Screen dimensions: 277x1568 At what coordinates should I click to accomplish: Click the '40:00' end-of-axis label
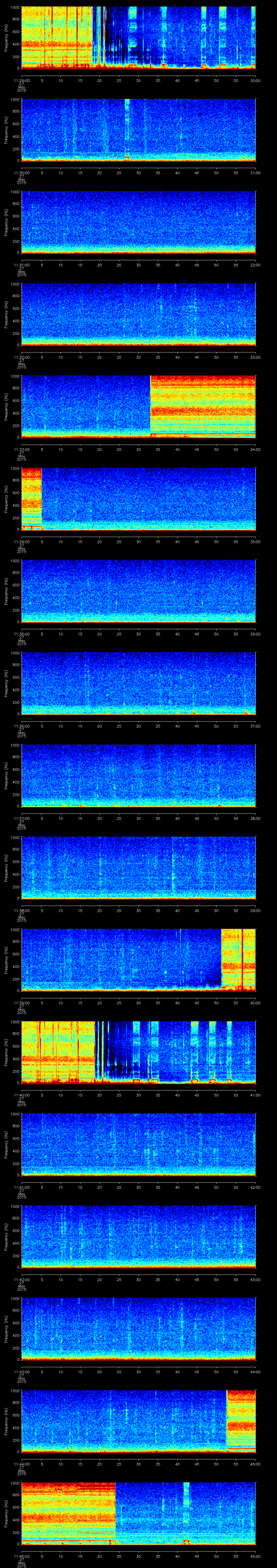click(256, 1003)
